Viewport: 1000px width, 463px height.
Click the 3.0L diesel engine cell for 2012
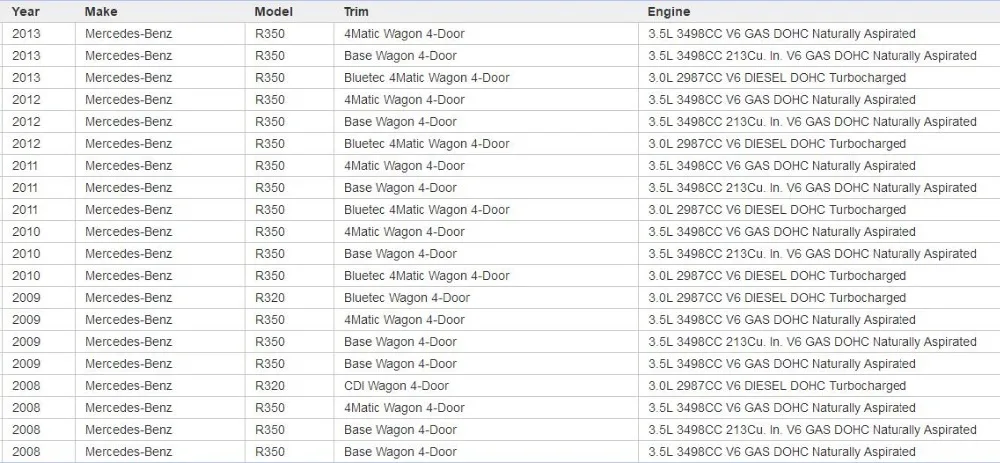pos(819,144)
